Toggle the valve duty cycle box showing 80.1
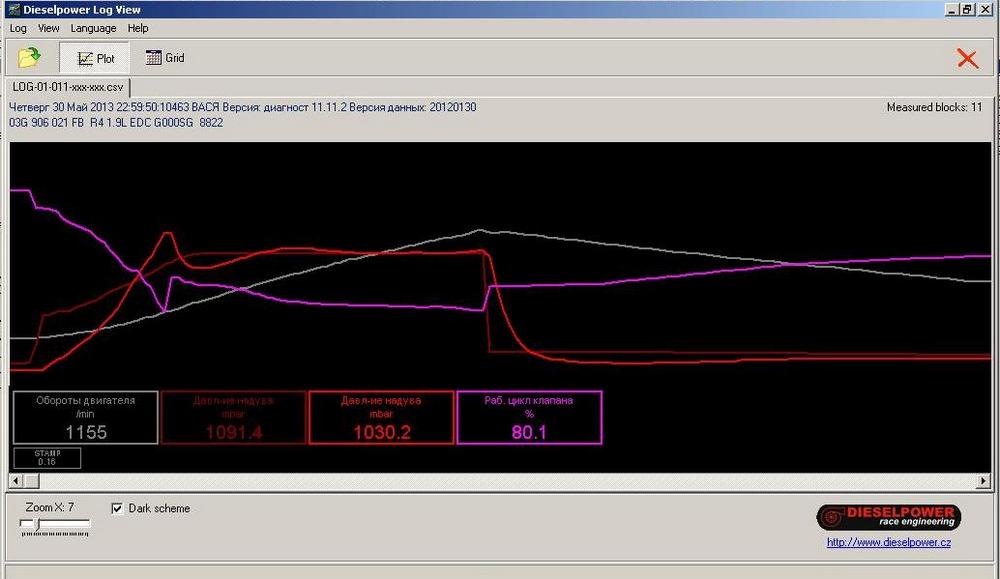The image size is (1000, 579). tap(529, 417)
